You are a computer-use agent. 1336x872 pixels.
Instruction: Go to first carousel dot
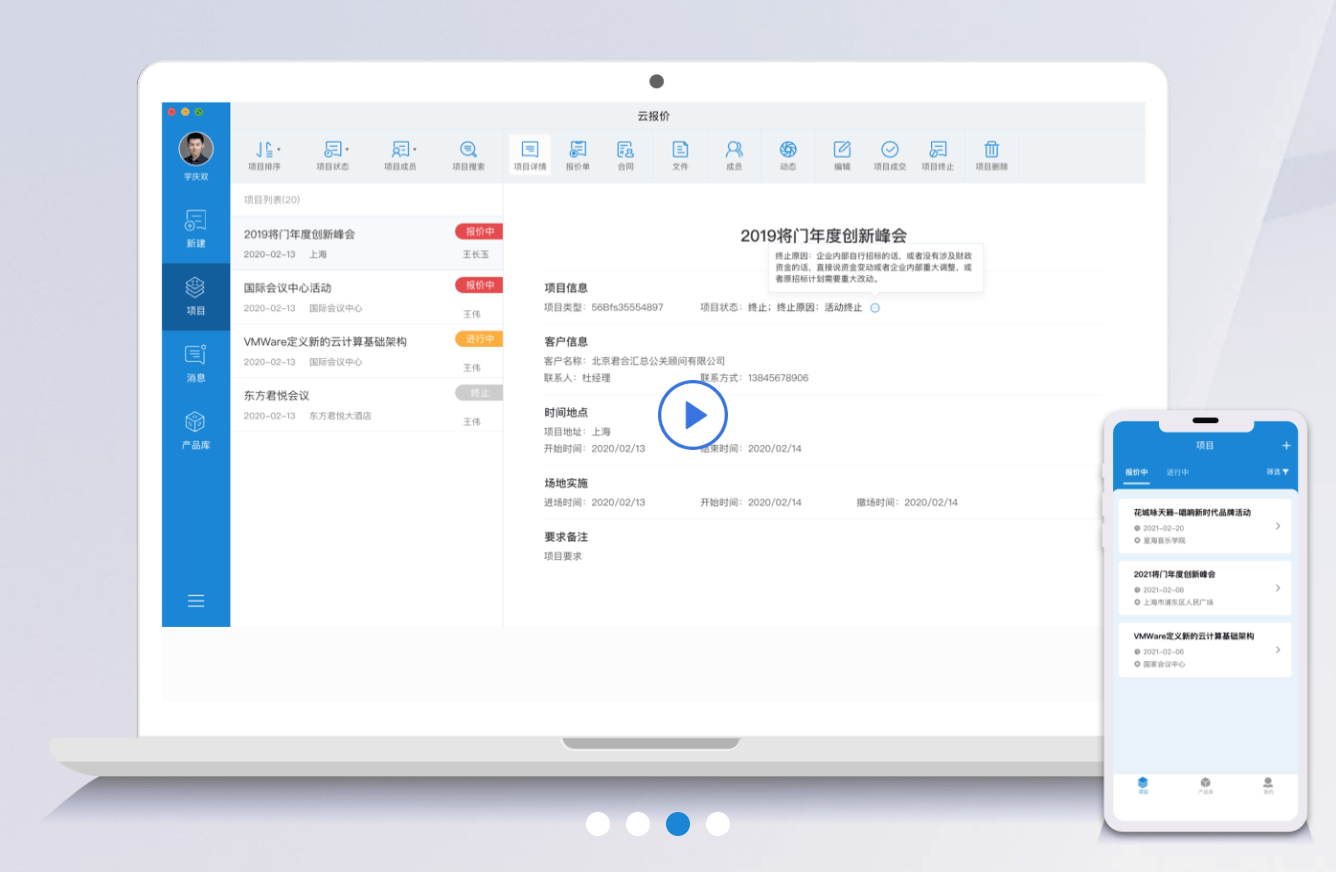598,824
